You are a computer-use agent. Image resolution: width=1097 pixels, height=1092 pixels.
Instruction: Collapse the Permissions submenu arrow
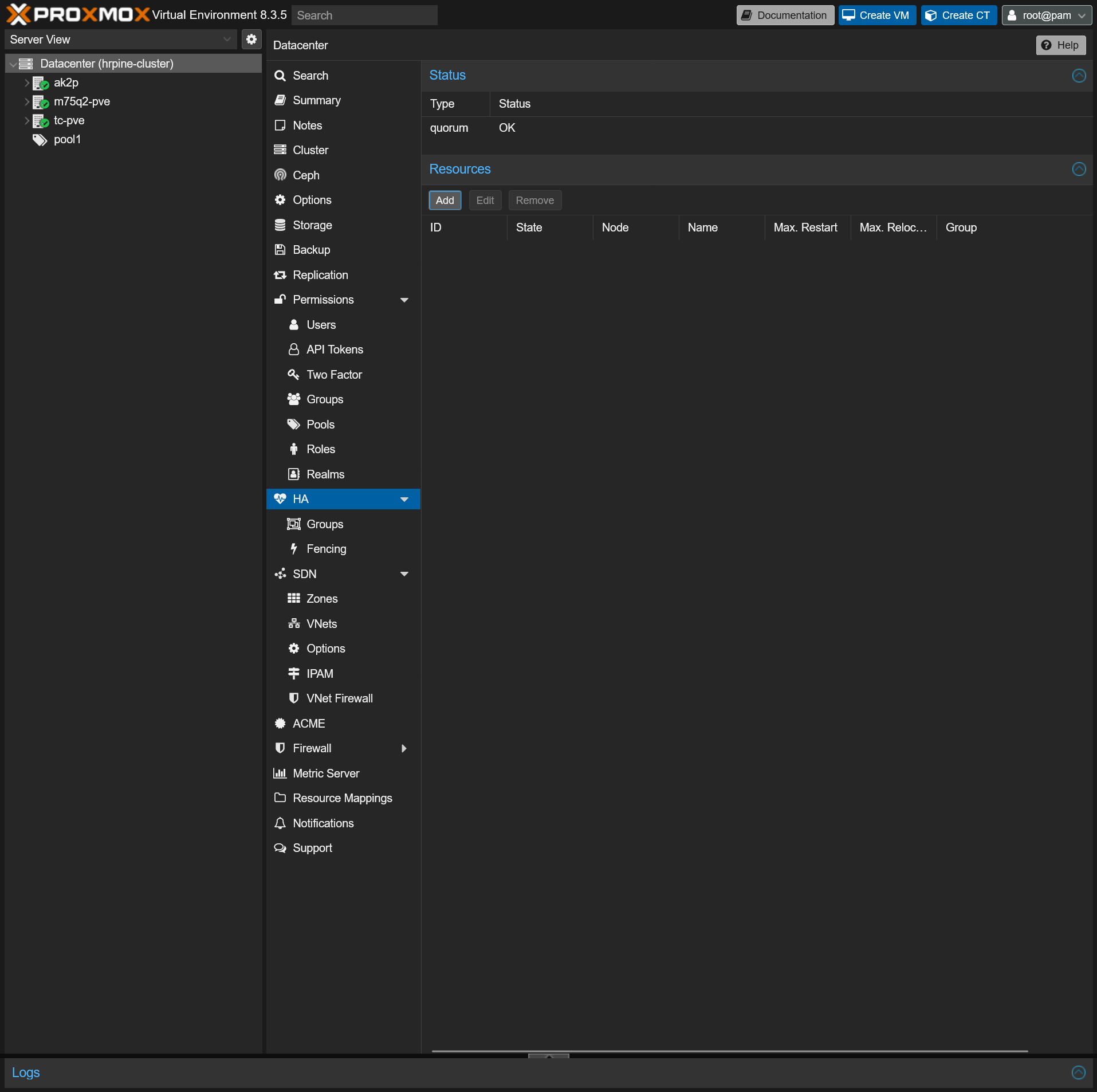tap(404, 300)
